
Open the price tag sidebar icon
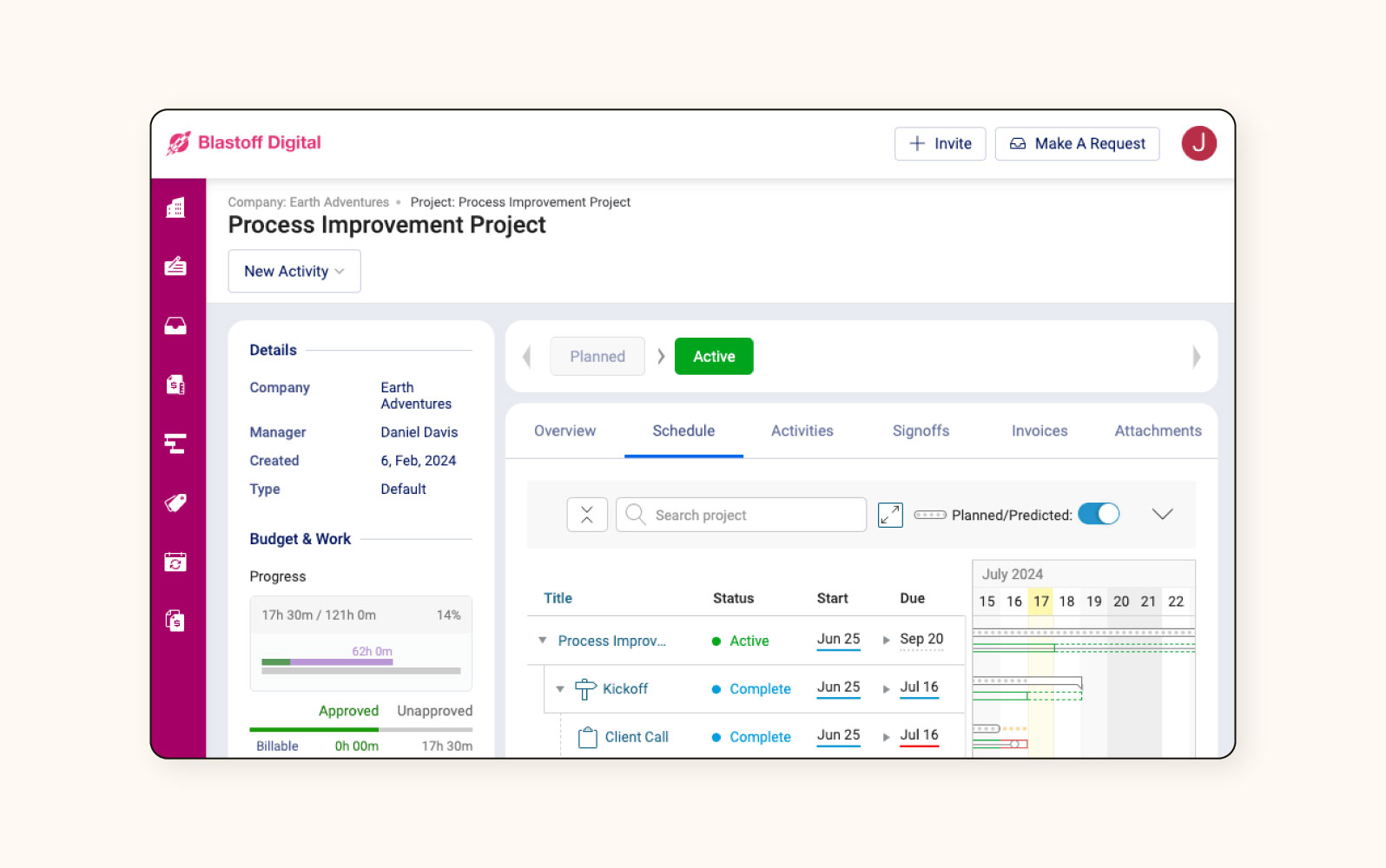coord(175,503)
